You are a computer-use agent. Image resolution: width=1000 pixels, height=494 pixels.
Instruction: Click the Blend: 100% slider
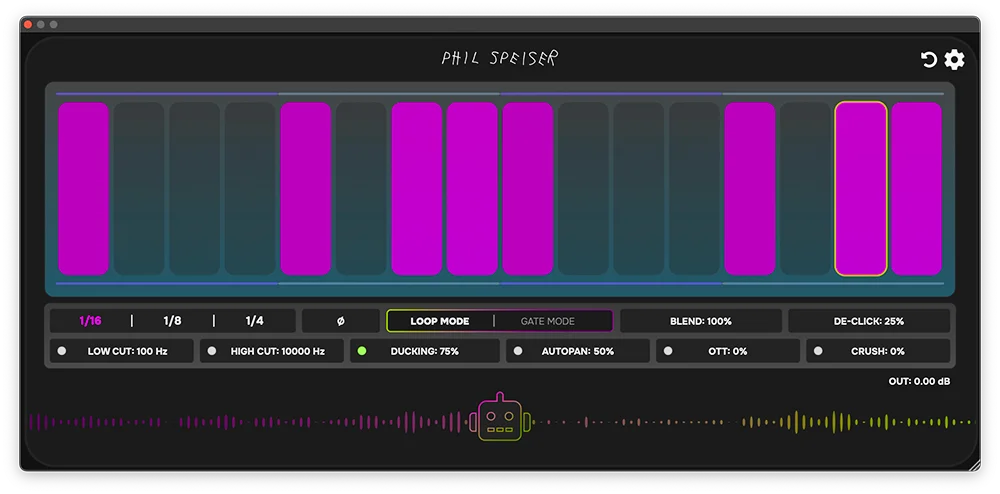coord(700,321)
